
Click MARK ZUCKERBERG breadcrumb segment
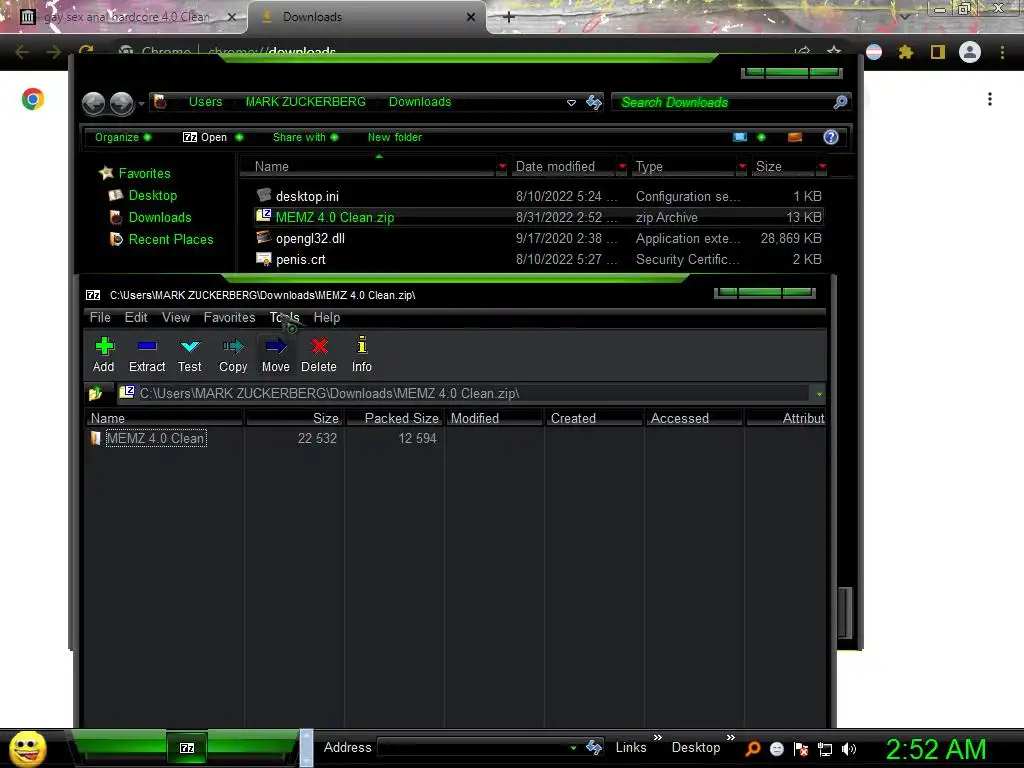click(306, 102)
